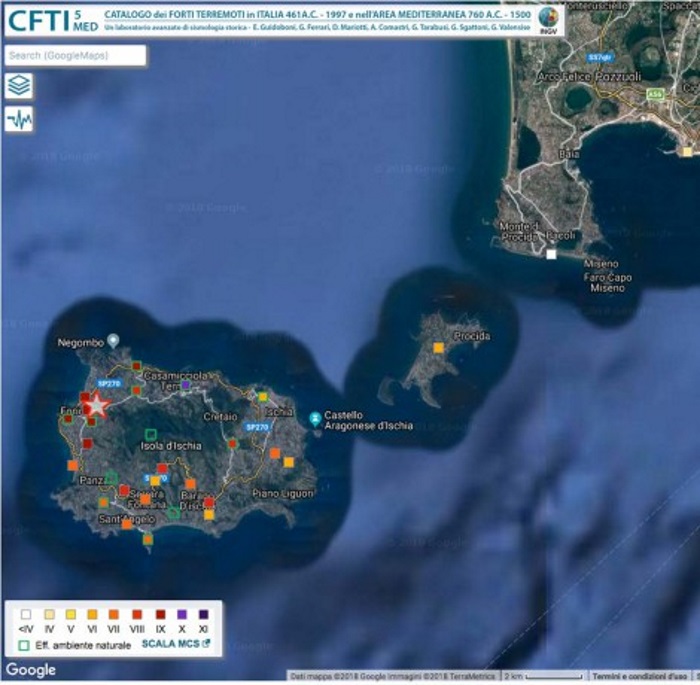
Task: Focus the Search (GoogleMaps) input field
Action: pos(75,56)
